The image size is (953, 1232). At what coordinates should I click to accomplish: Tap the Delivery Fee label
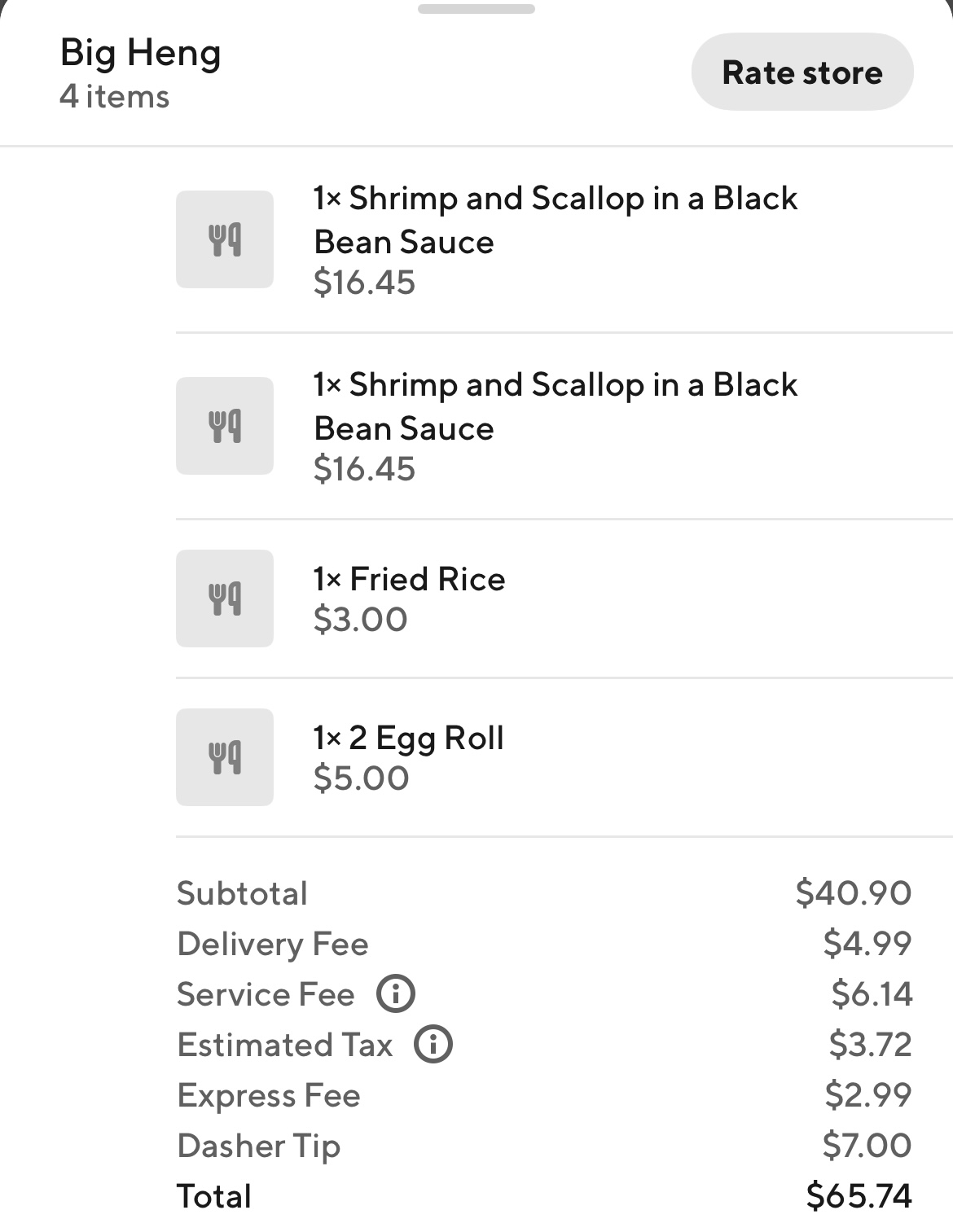273,944
